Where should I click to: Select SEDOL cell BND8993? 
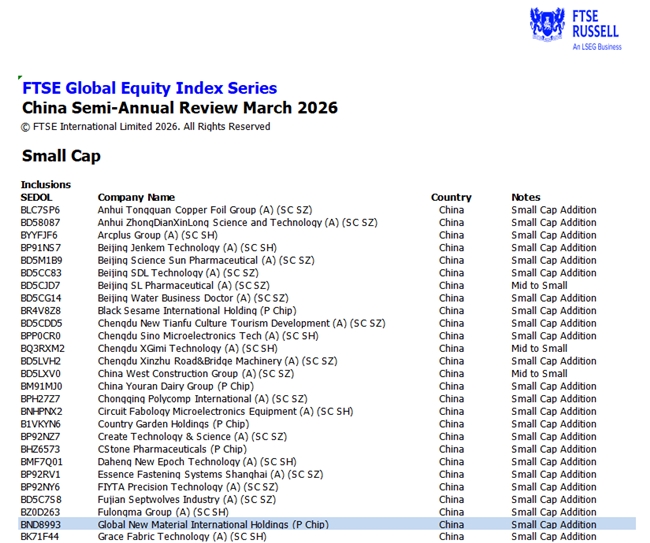pyautogui.click(x=41, y=524)
